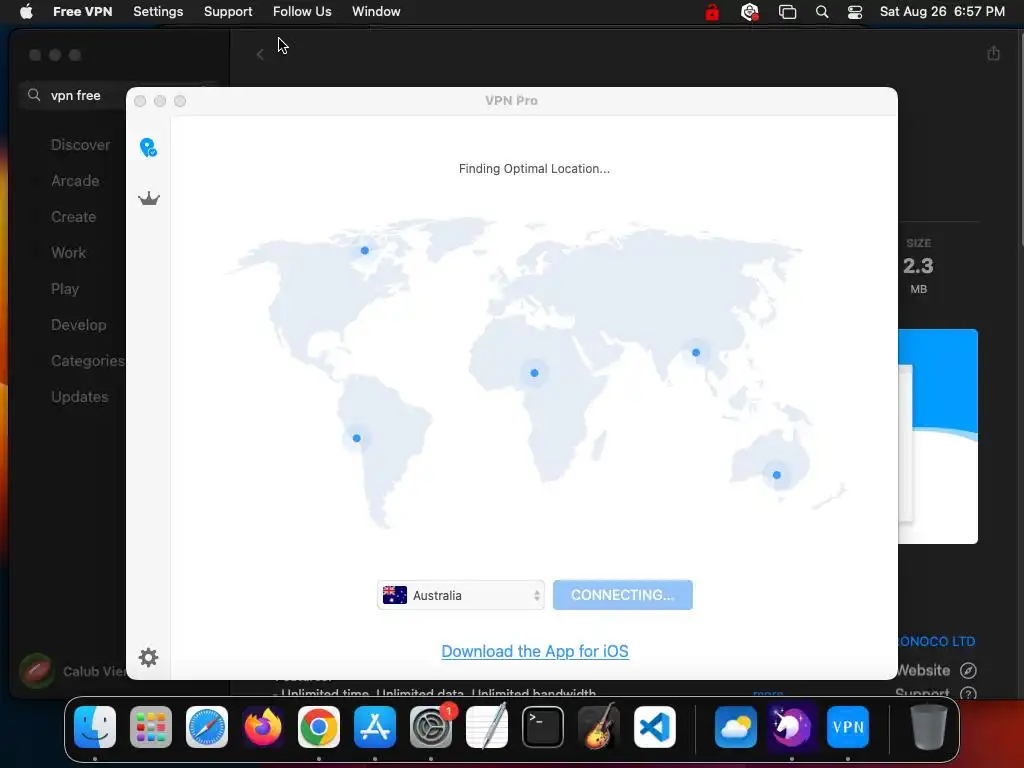Click the shield status icon in menu bar
This screenshot has height=768, width=1024.
(x=750, y=12)
